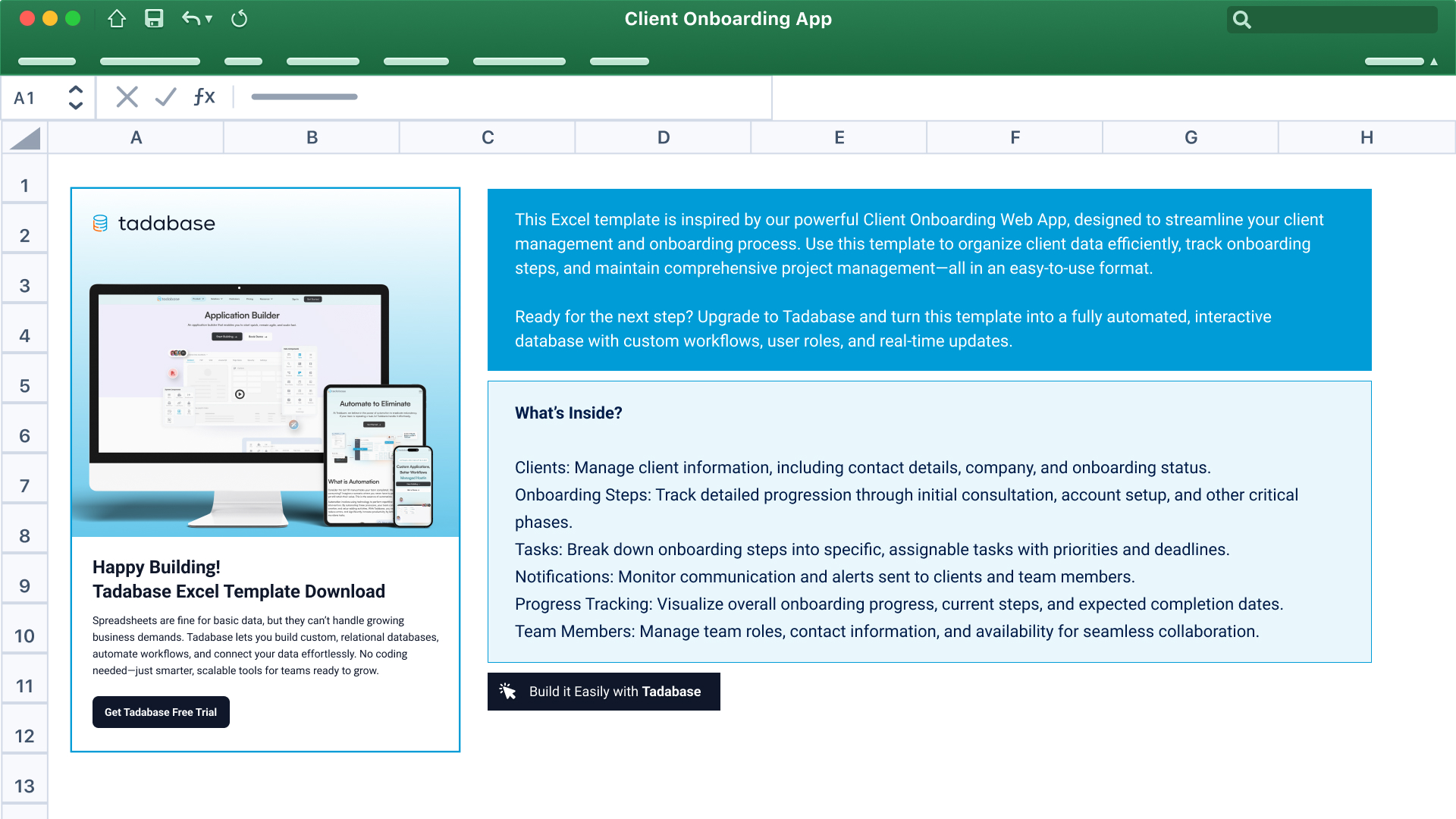The height and width of the screenshot is (819, 1456).
Task: Click the Get Tadabase Free Trial button
Action: point(161,712)
